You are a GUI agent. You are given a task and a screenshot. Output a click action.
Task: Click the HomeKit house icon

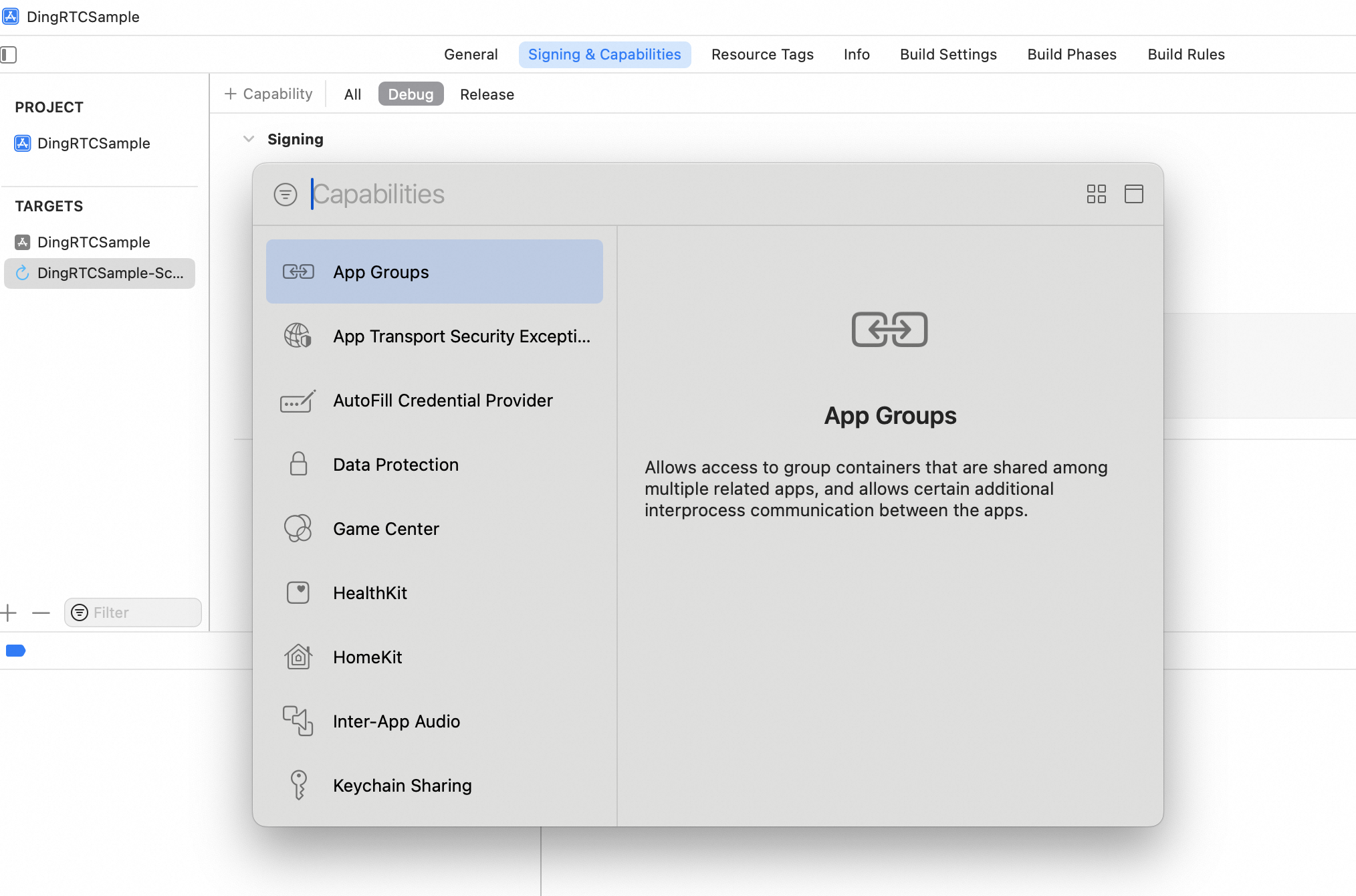click(298, 657)
